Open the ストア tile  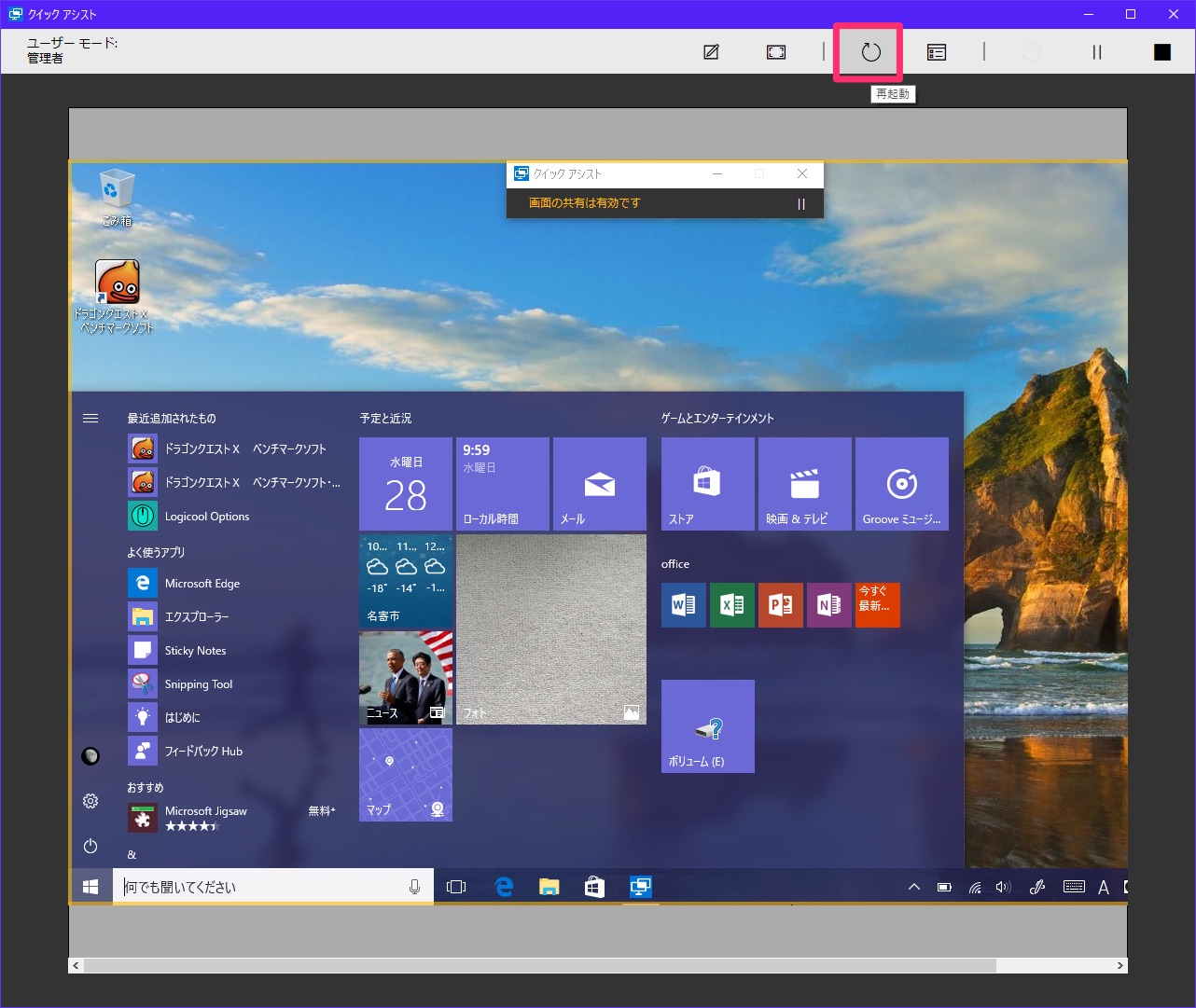click(708, 484)
